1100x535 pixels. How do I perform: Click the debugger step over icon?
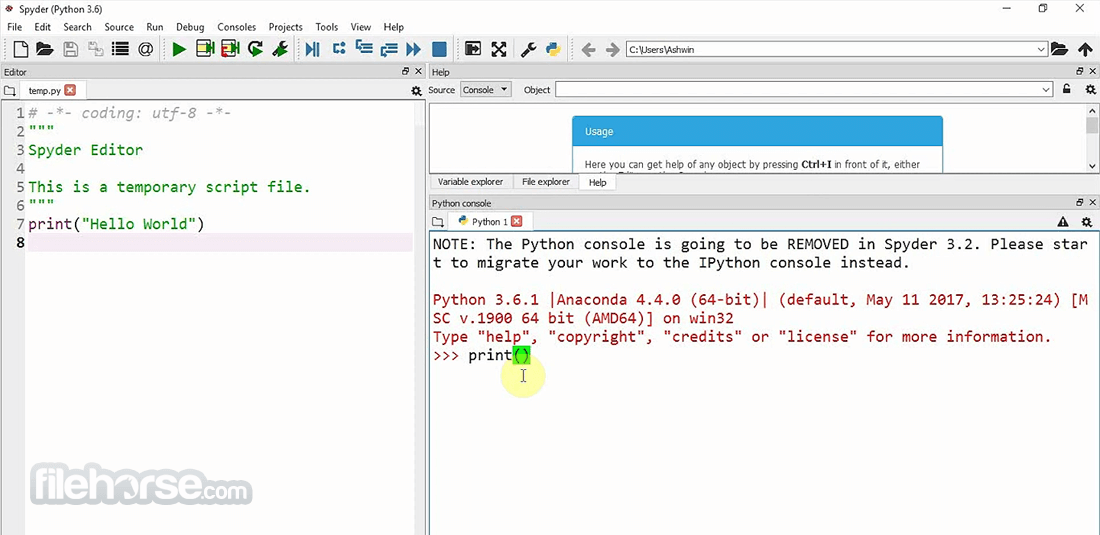coord(339,48)
